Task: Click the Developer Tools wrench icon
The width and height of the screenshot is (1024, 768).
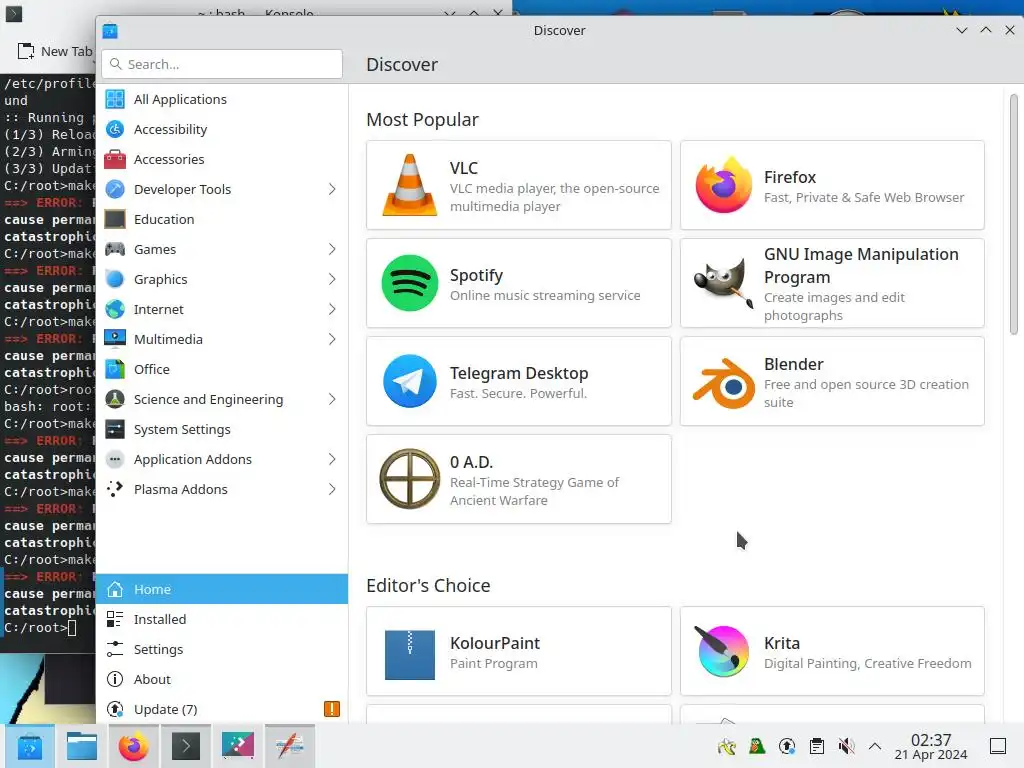Action: tap(115, 189)
